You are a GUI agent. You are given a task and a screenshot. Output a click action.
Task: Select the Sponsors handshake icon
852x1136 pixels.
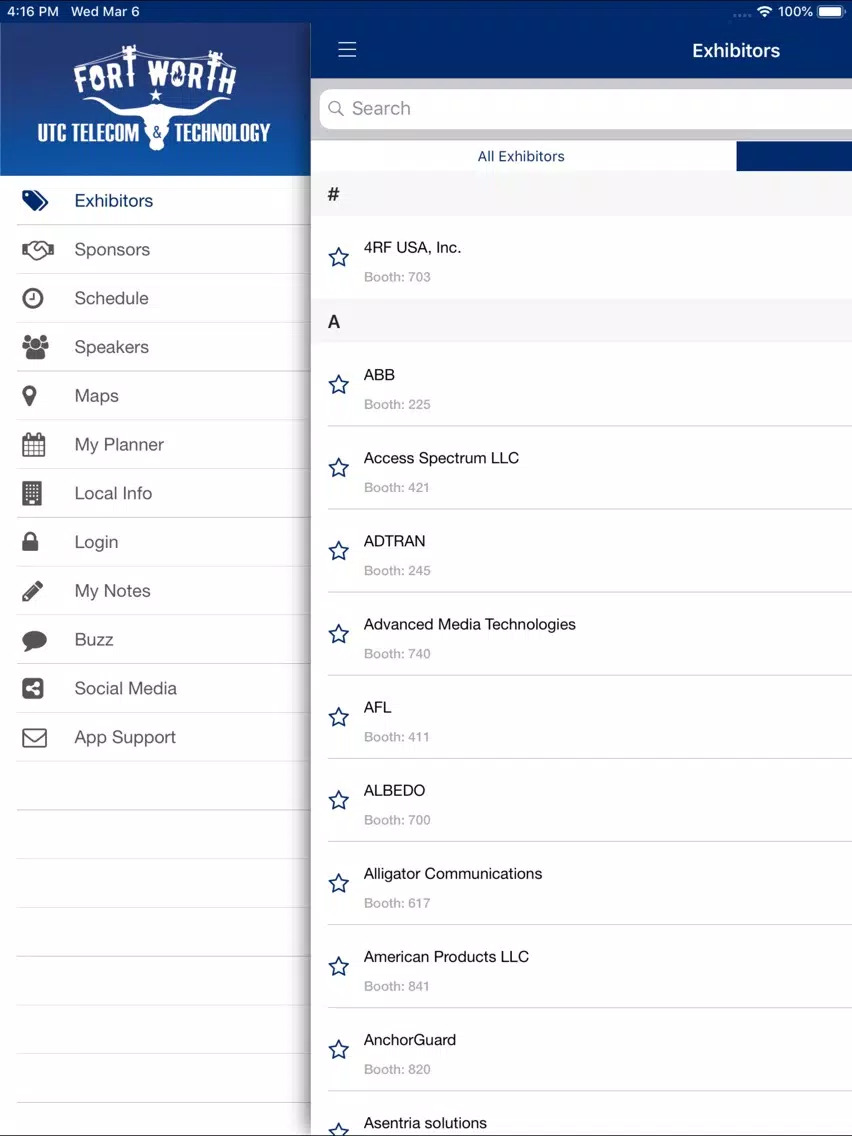[38, 250]
